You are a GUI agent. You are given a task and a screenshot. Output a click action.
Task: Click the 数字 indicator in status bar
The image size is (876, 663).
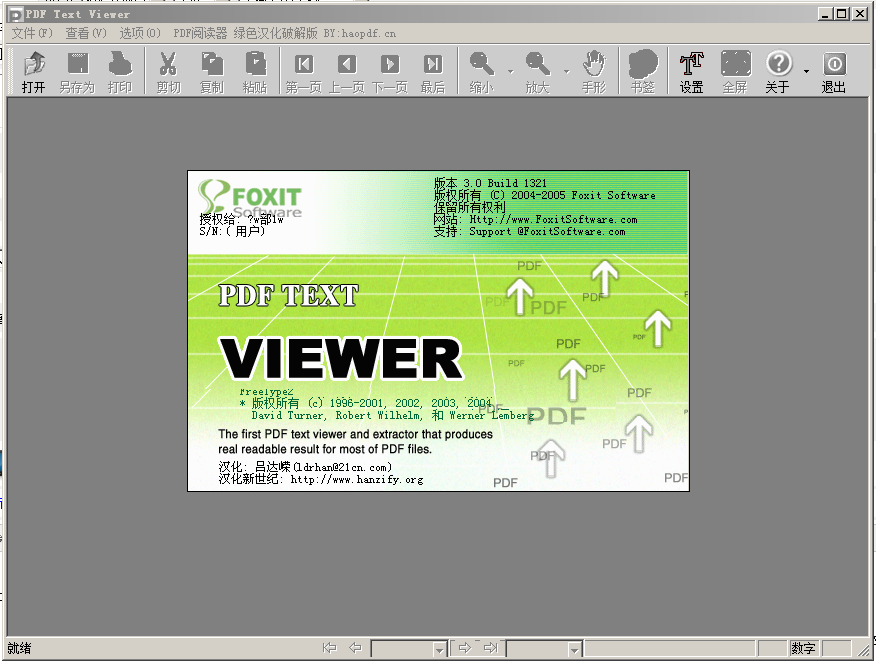803,648
